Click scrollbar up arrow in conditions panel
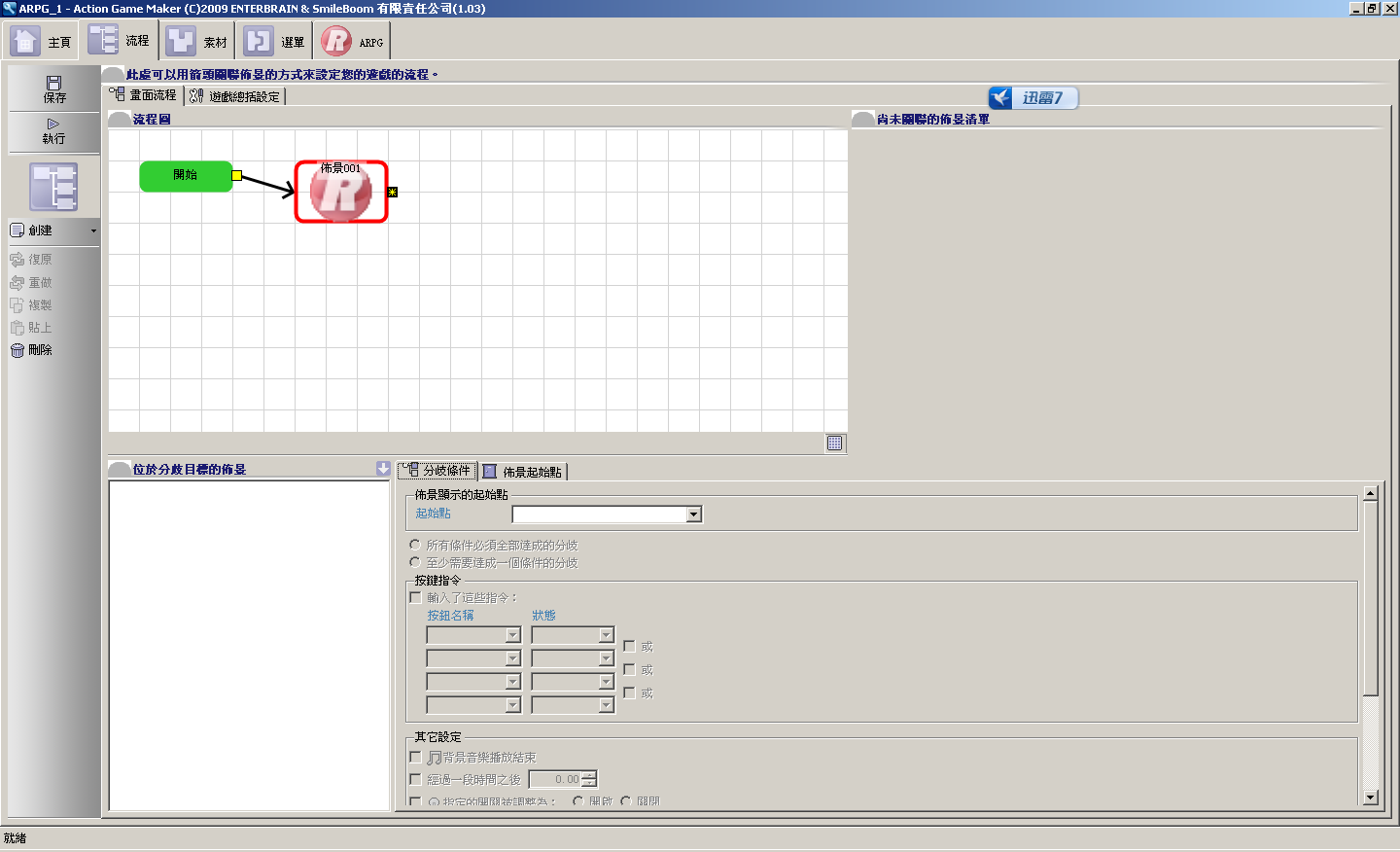Screen dimensions: 1400x852 pyautogui.click(x=1371, y=493)
